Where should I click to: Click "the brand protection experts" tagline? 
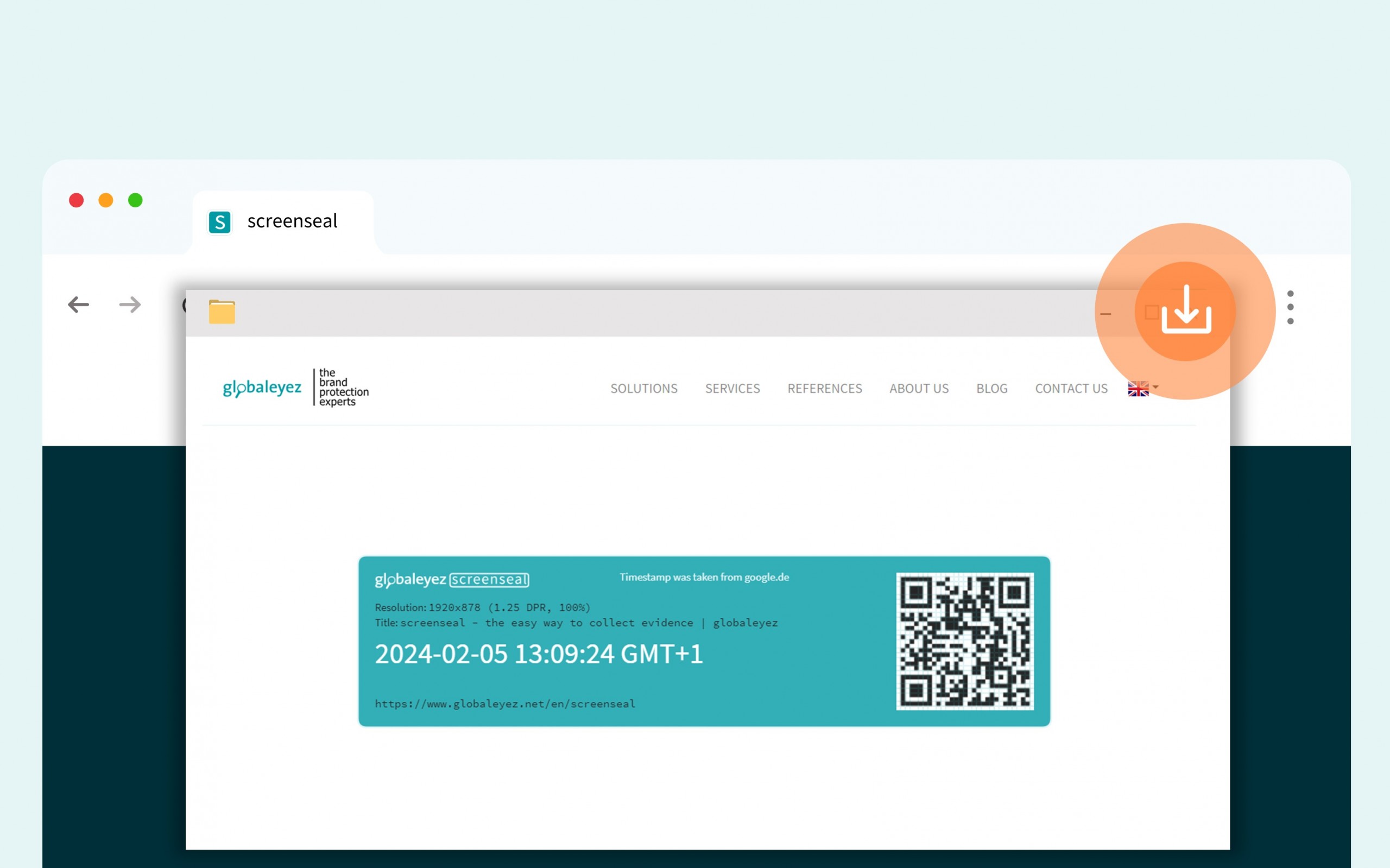(x=343, y=388)
